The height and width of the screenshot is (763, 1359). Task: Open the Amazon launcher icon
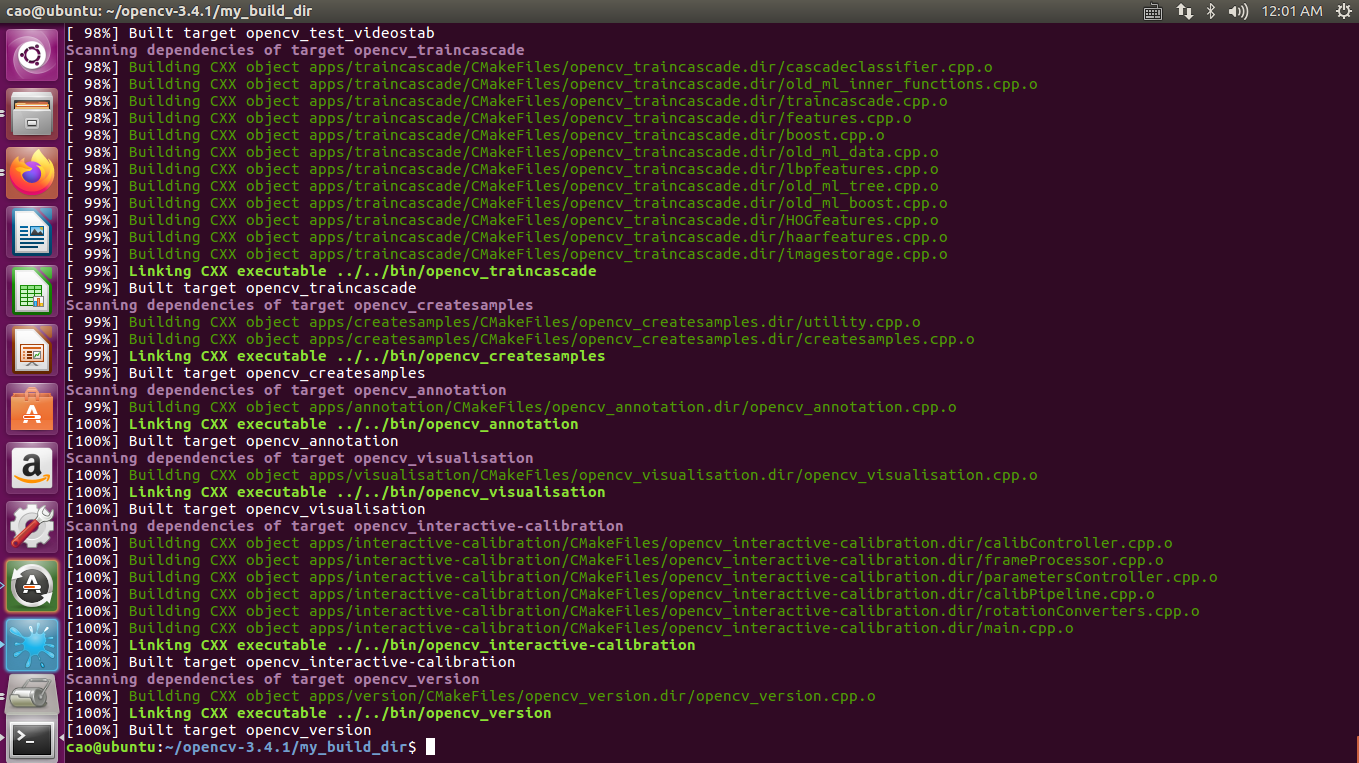32,469
